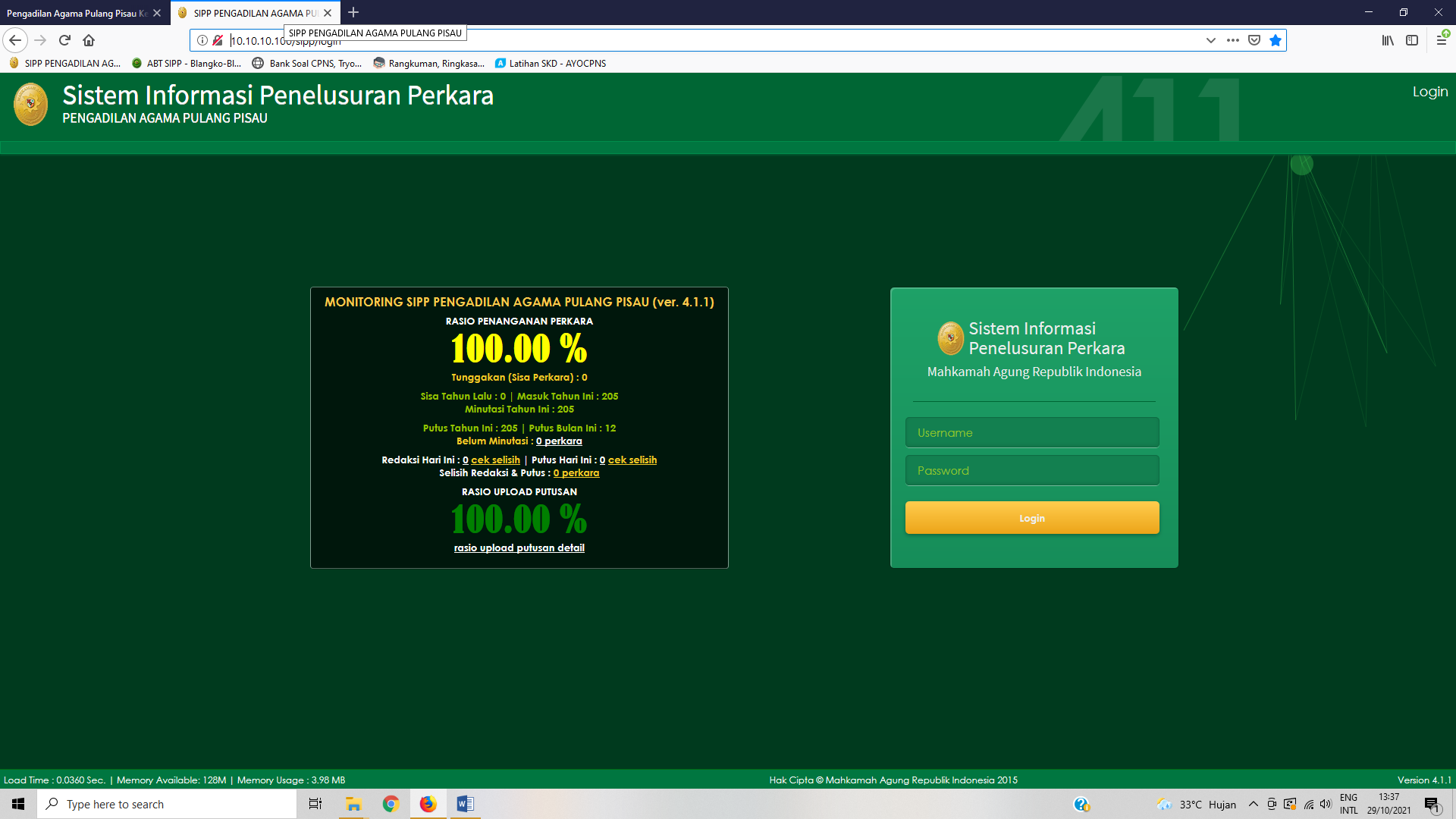Click the yellow Login button
The image size is (1456, 819).
coord(1031,518)
